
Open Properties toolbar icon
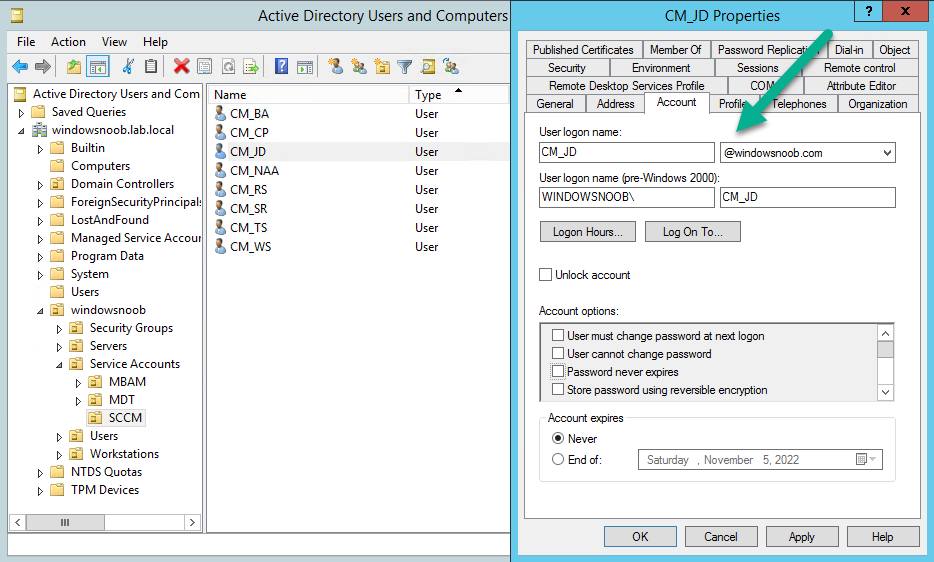click(204, 66)
